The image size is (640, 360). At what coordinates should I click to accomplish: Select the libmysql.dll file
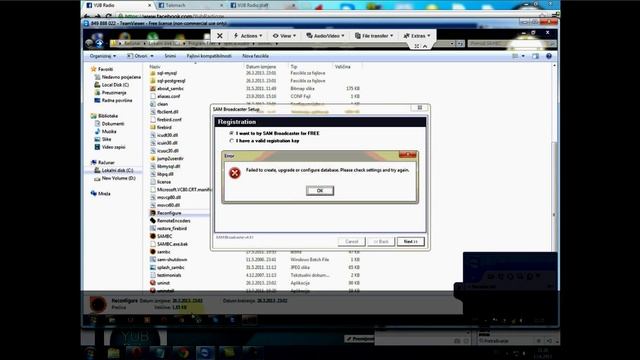pyautogui.click(x=165, y=166)
